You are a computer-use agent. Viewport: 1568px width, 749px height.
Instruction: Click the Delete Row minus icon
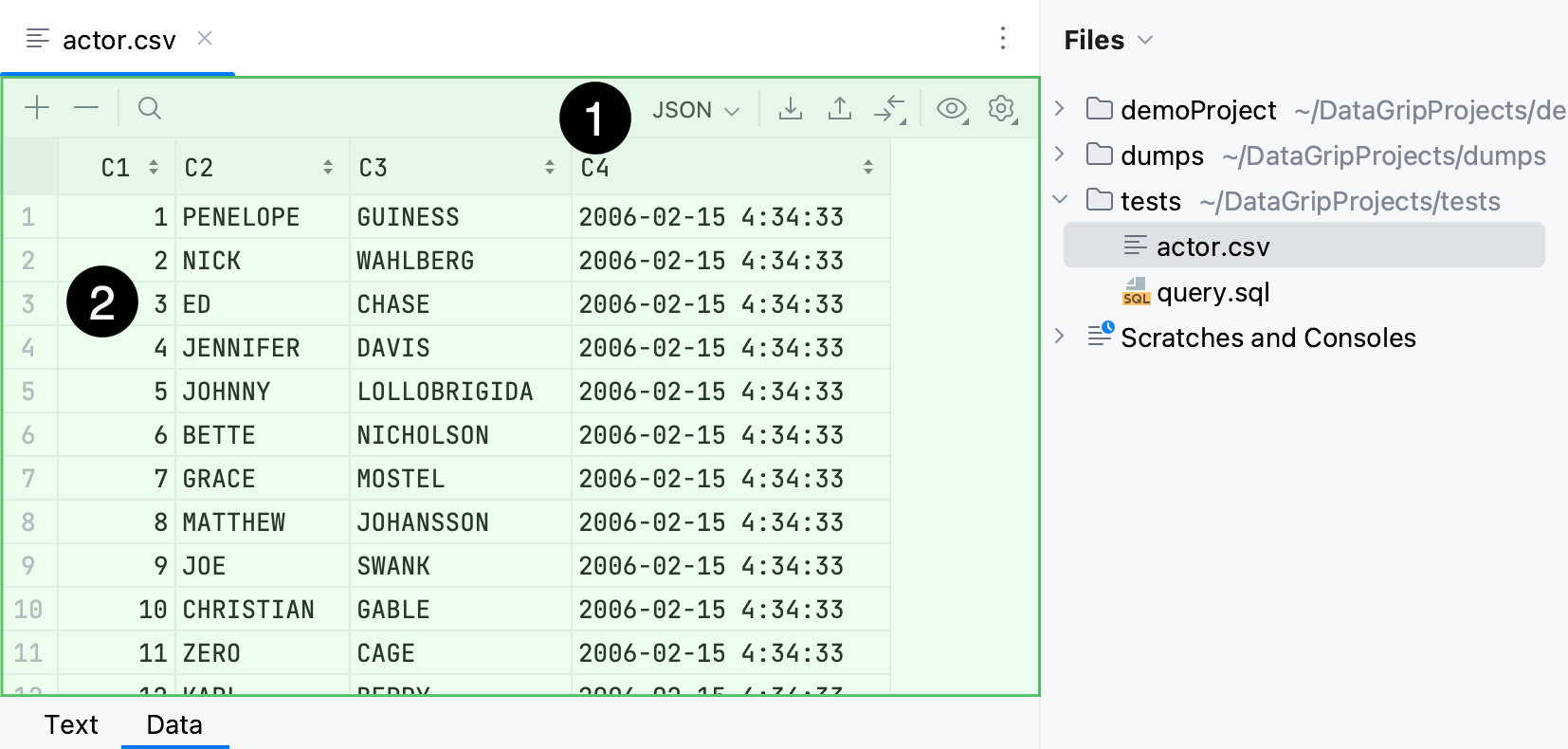(x=86, y=108)
